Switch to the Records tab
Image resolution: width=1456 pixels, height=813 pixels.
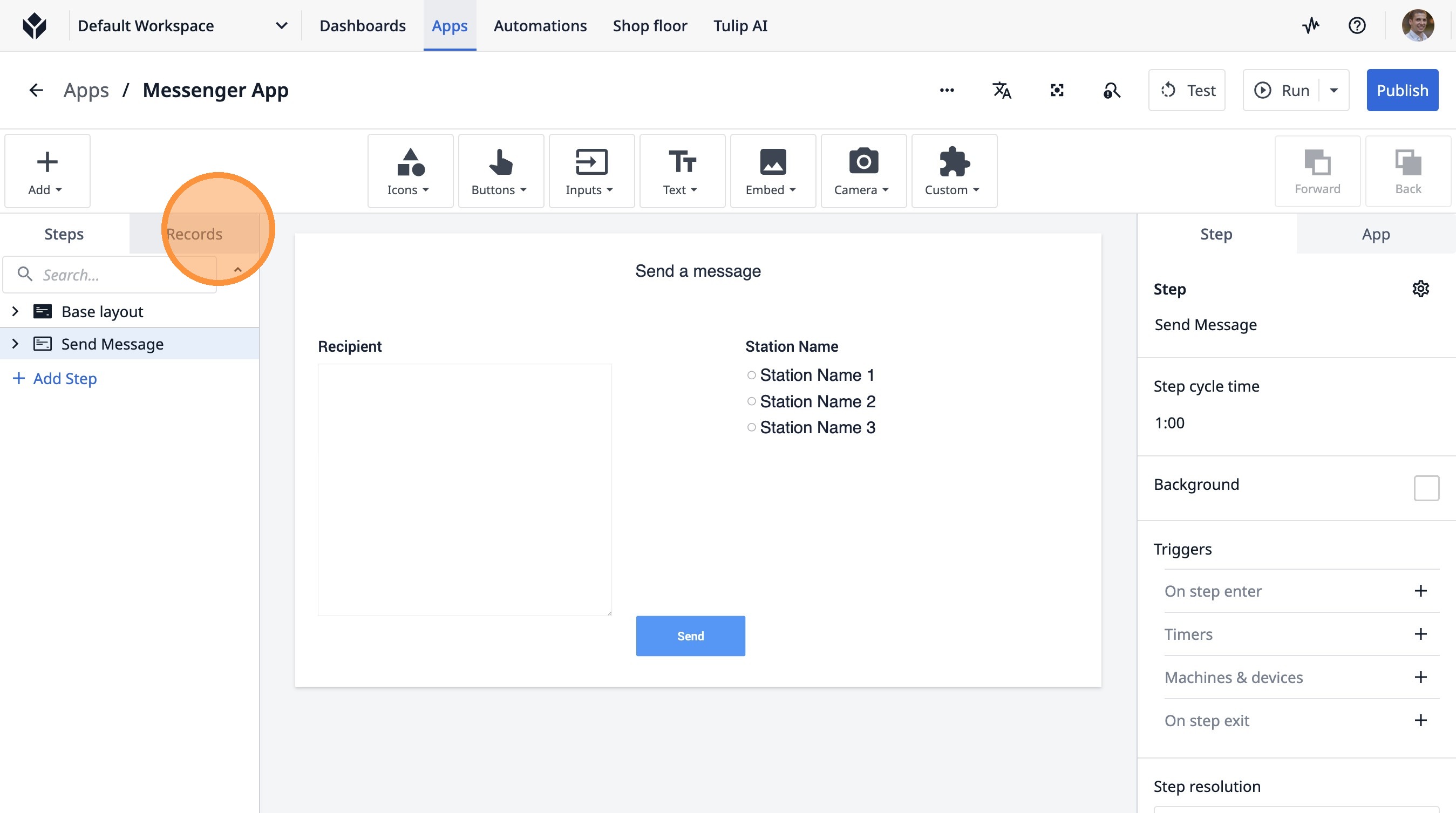tap(194, 234)
